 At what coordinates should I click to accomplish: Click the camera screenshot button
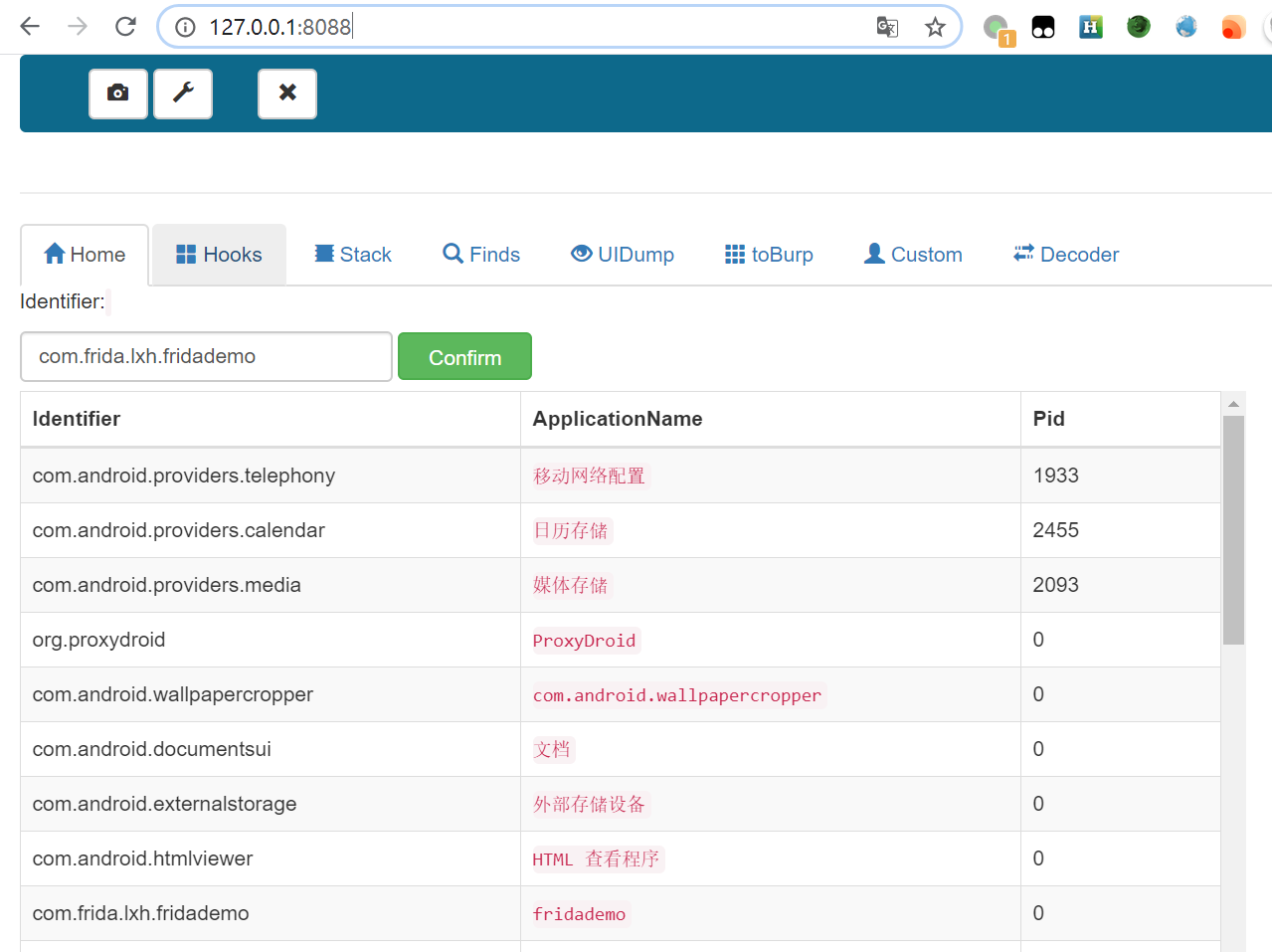coord(118,94)
